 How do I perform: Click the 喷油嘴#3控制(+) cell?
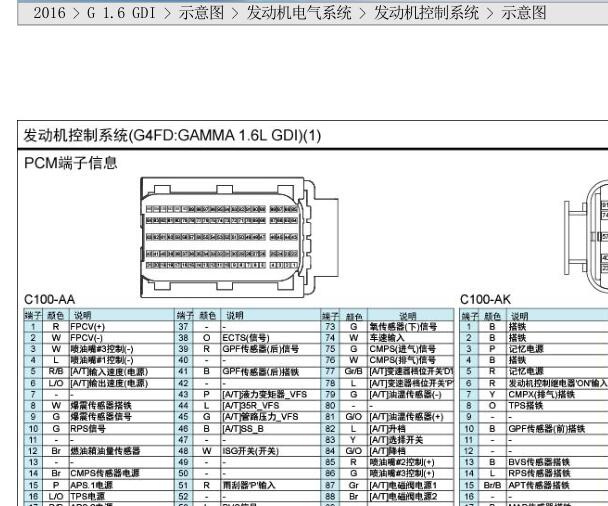click(411, 473)
